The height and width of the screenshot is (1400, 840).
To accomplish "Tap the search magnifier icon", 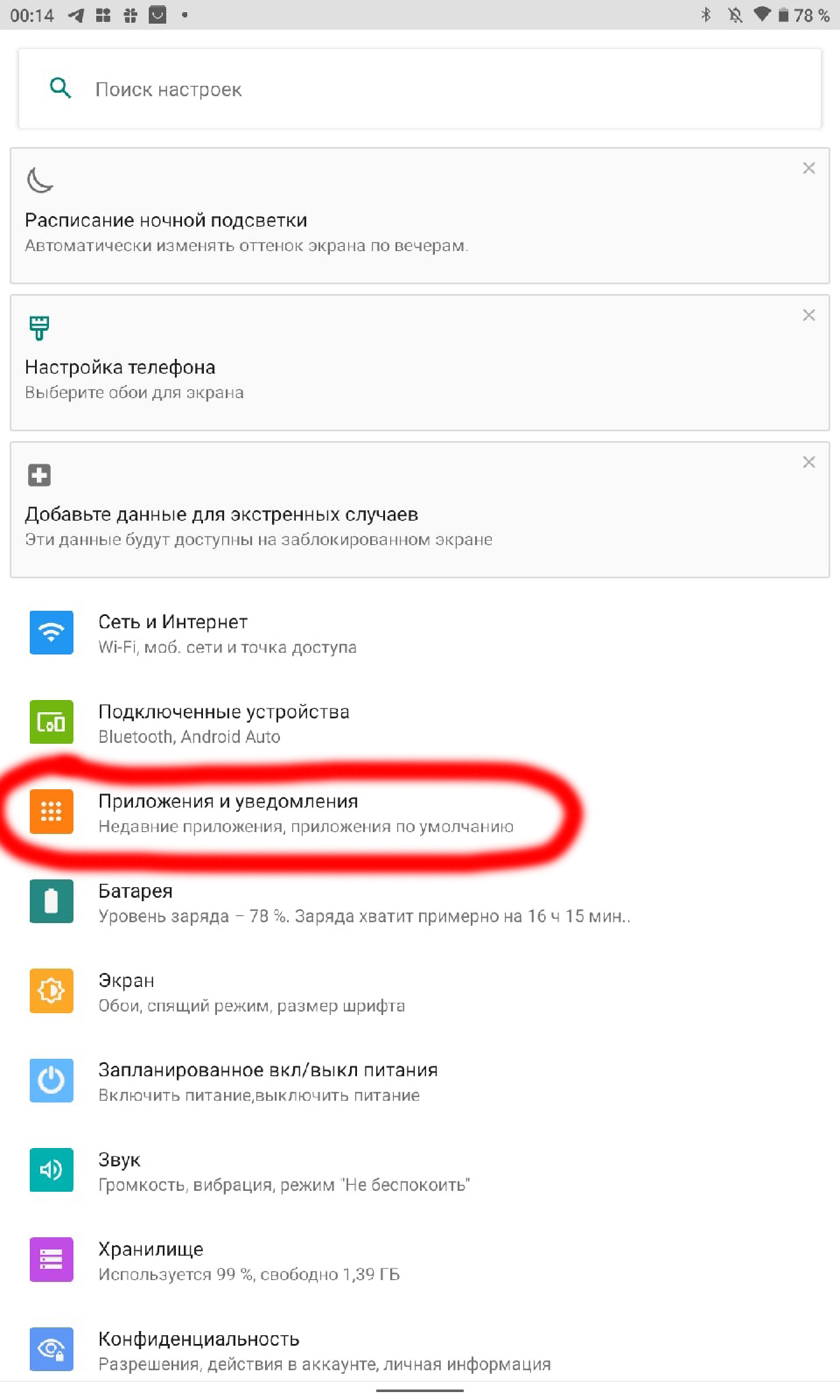I will coord(60,87).
